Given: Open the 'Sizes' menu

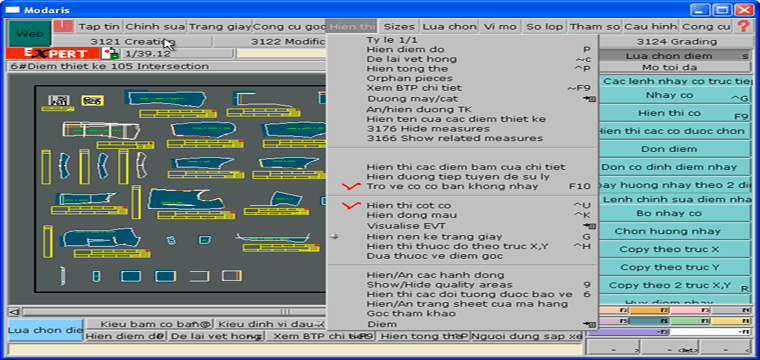Looking at the screenshot, I should 399,27.
